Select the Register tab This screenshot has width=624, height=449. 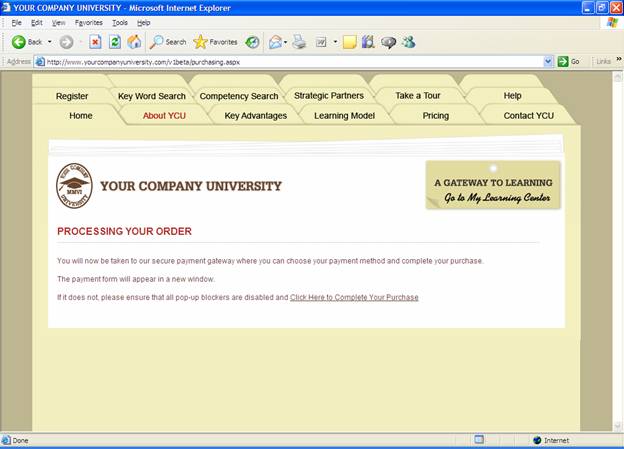click(x=72, y=96)
